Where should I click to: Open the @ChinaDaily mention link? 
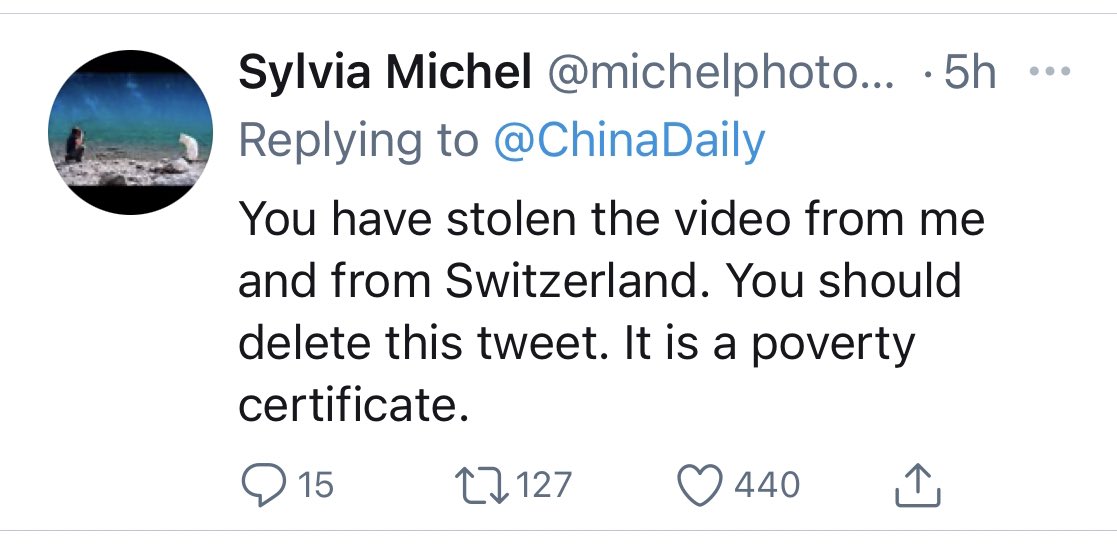630,140
